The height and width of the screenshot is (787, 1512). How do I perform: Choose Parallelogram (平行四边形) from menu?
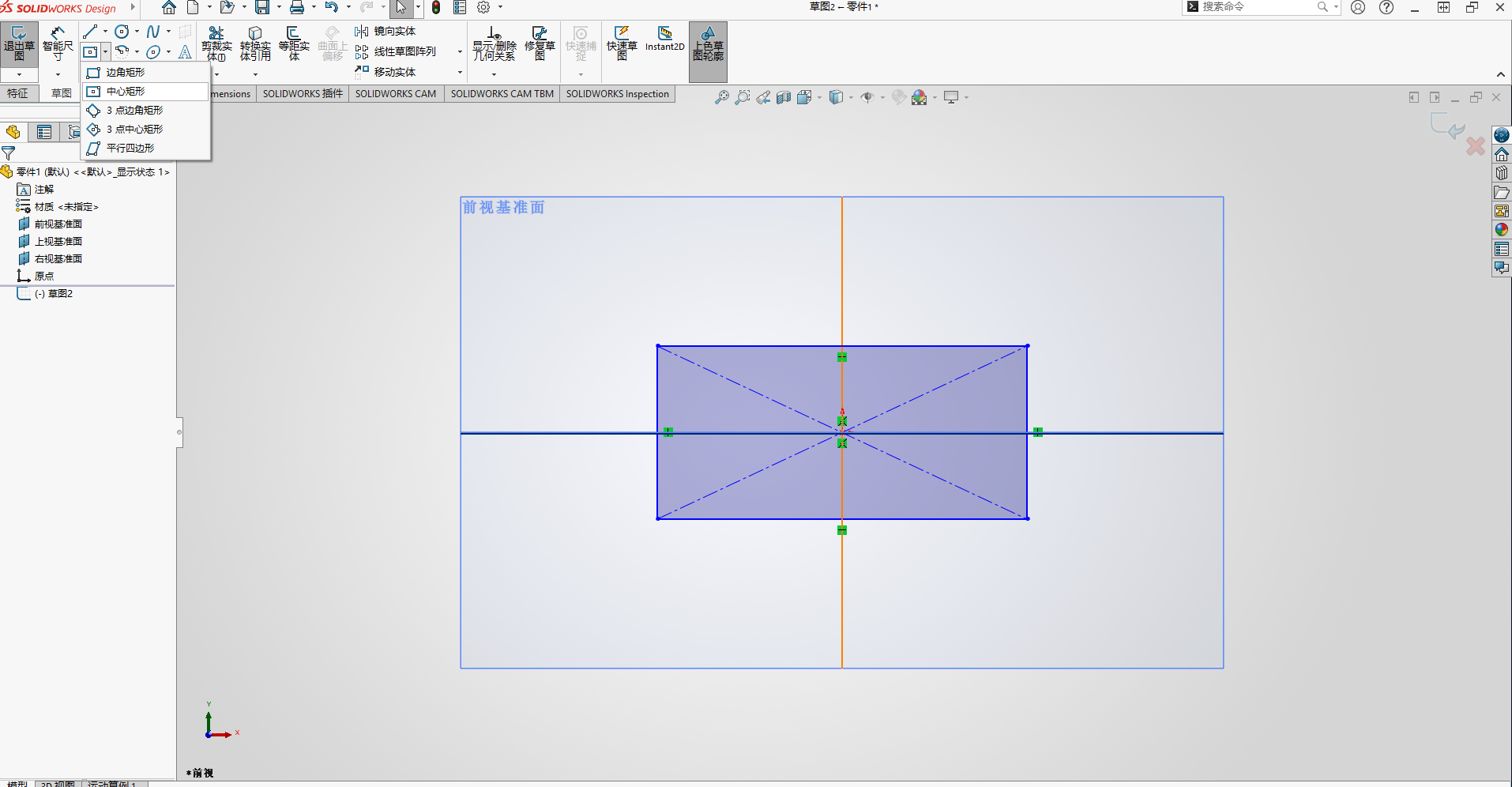(145, 148)
